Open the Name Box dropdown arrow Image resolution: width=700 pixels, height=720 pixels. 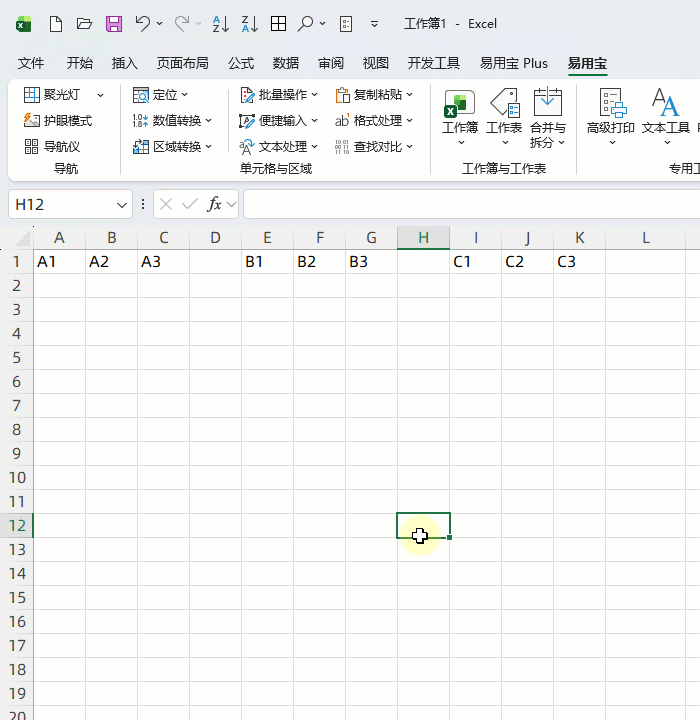point(123,204)
